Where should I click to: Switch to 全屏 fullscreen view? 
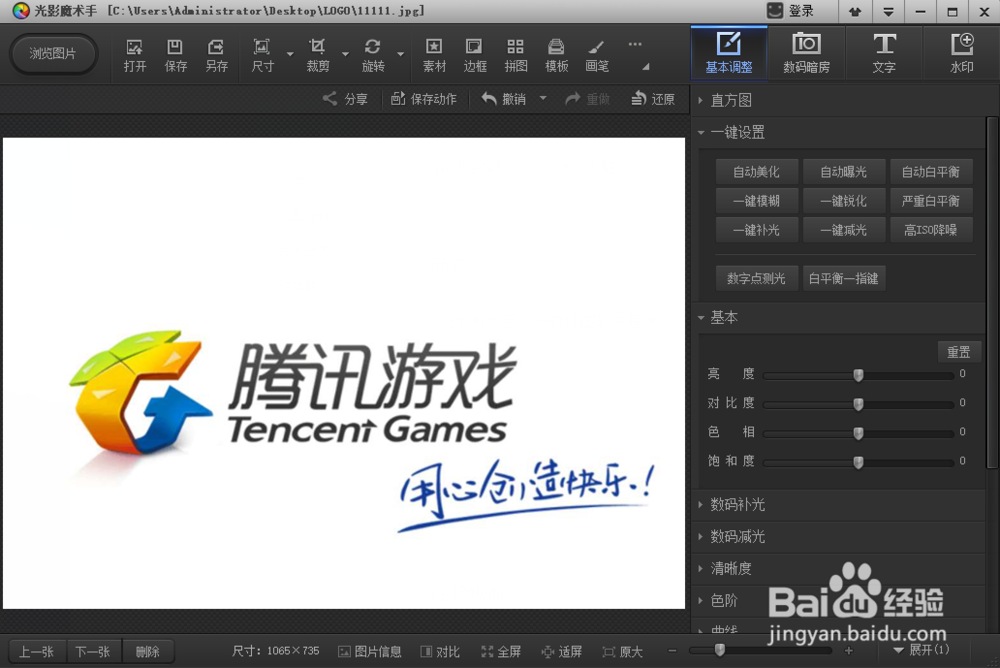tap(501, 651)
